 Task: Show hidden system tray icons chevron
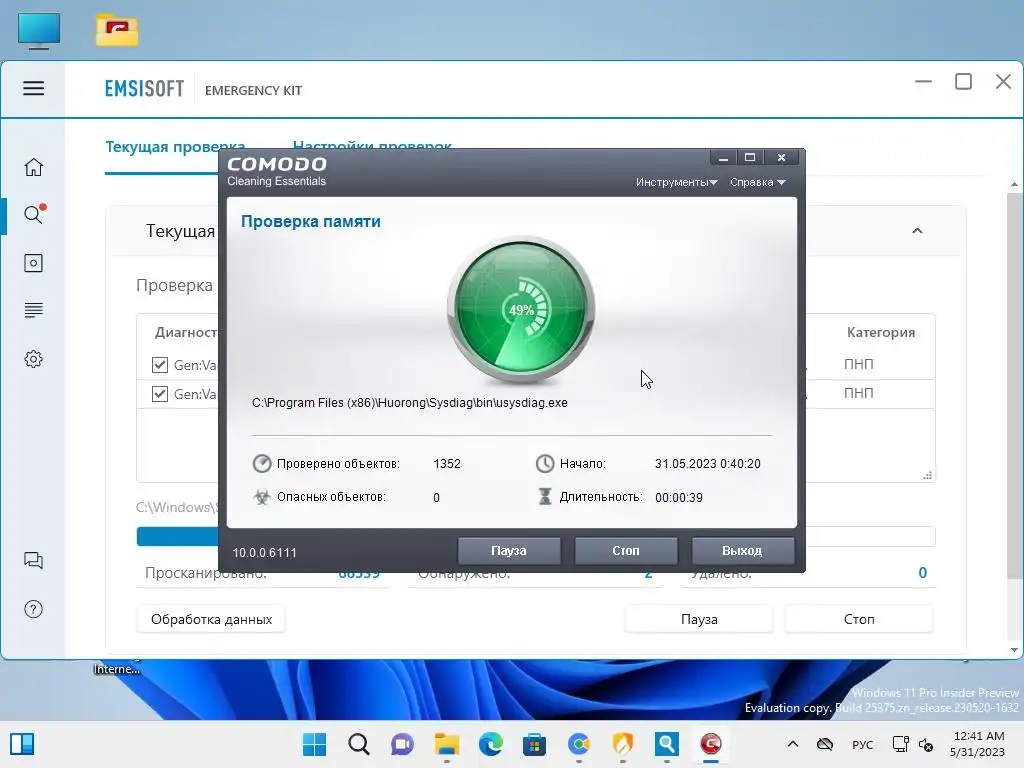tap(792, 744)
